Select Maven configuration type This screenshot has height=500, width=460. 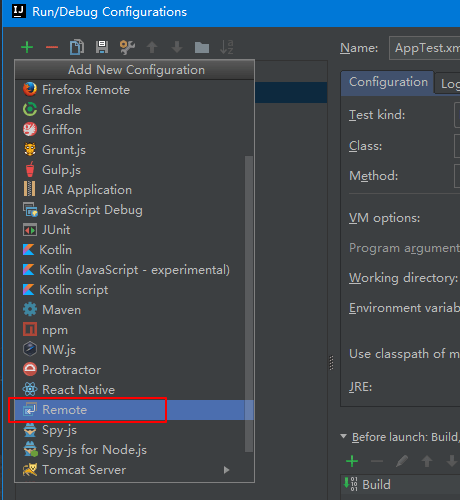point(134,310)
